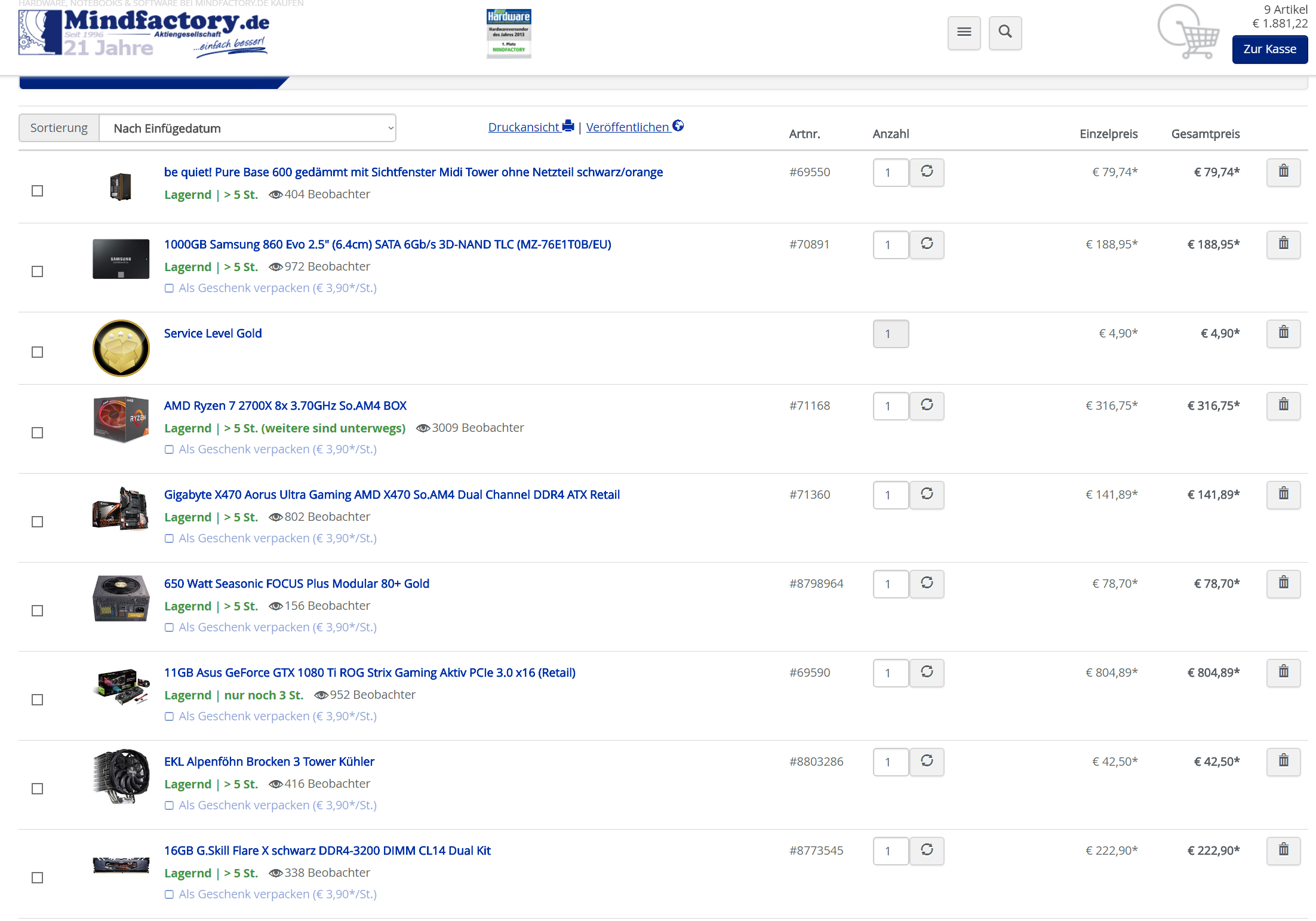
Task: Click the Zur Kasse checkout button
Action: [1270, 50]
